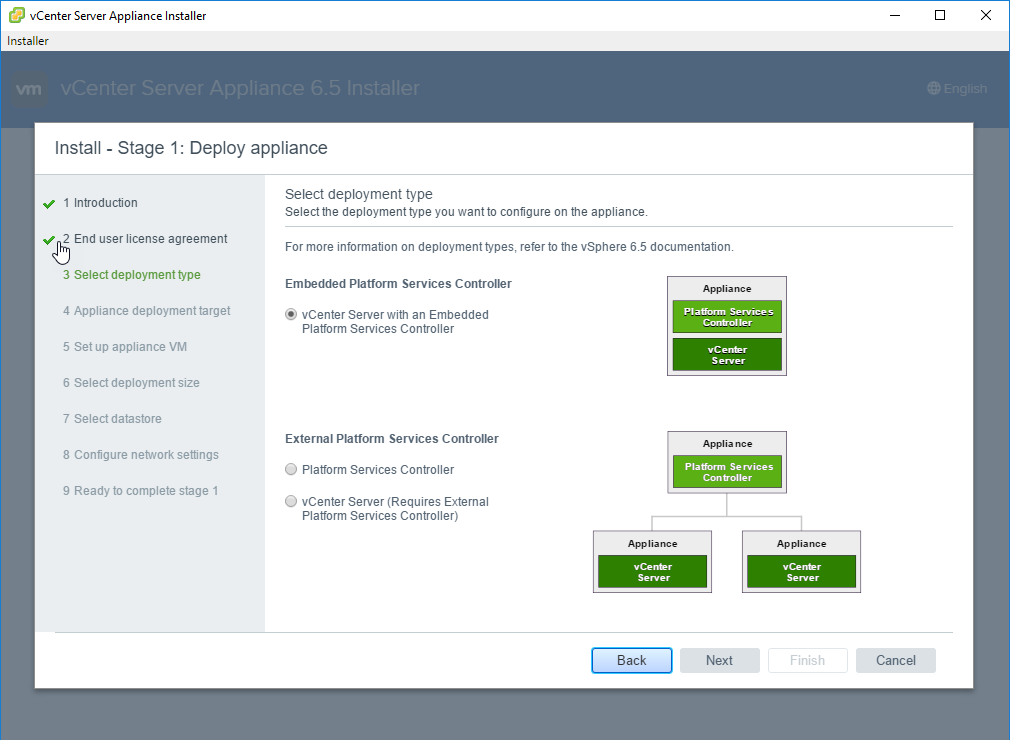Open step 5 Set up appliance VM
Viewport: 1010px width, 740px height.
click(x=124, y=347)
